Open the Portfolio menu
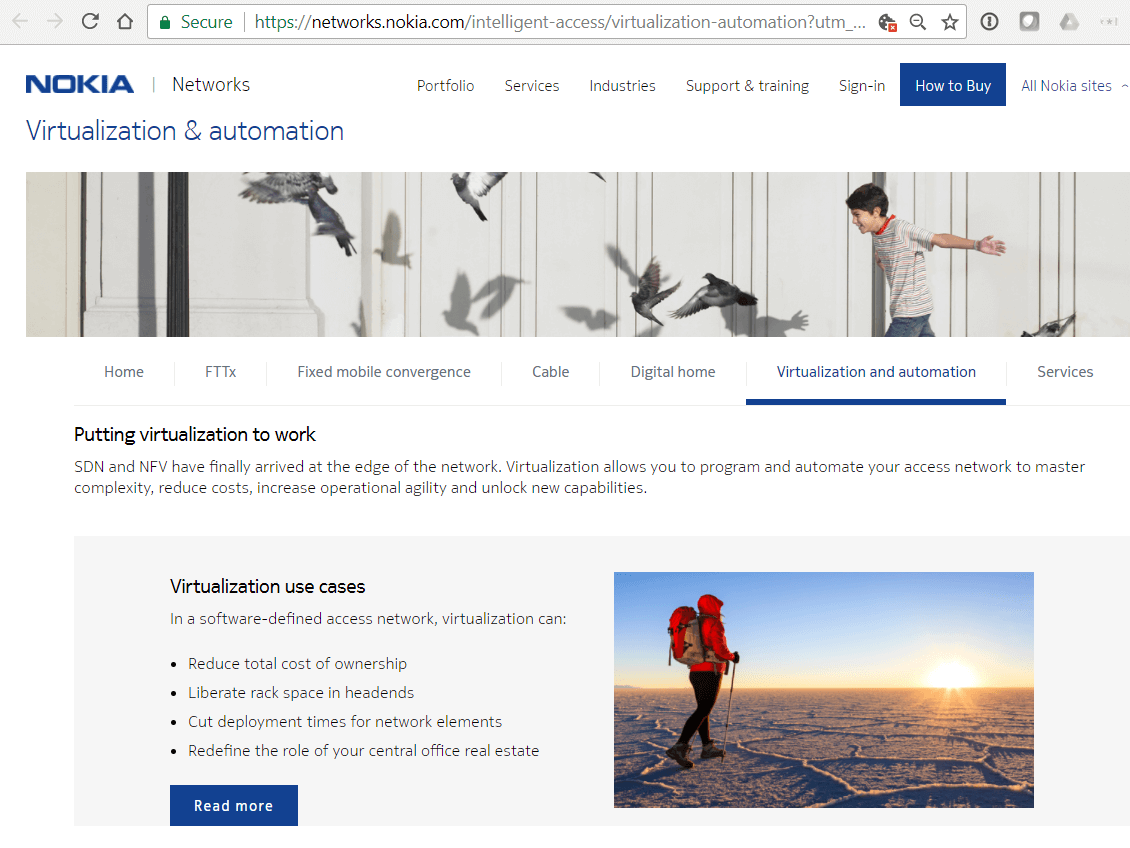Viewport: 1130px width, 848px height. pos(445,86)
